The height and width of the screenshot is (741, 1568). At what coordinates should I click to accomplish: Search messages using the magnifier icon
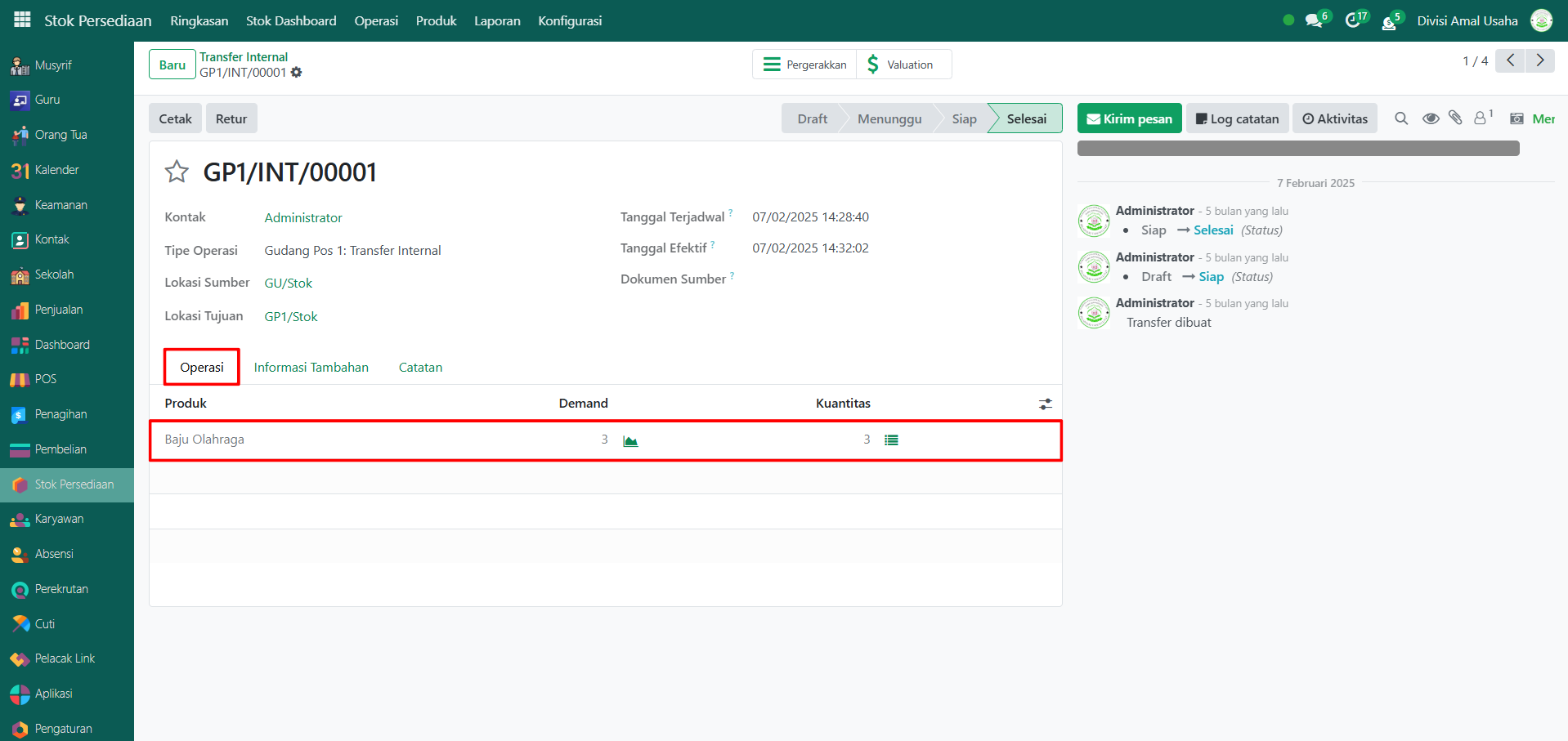(x=1401, y=118)
